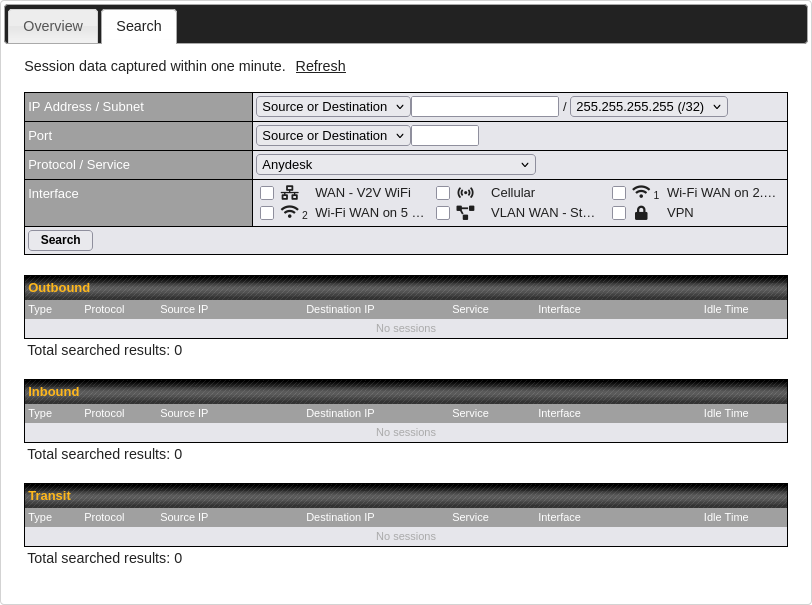Viewport: 812px width, 605px height.
Task: Click the Wi-Fi WAN on 2.4 GHz icon
Action: pyautogui.click(x=642, y=192)
